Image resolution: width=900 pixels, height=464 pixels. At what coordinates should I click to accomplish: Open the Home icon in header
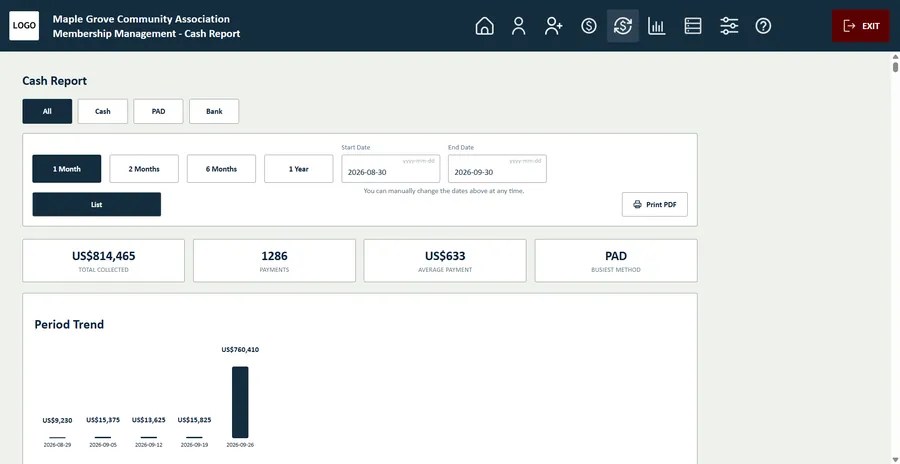pos(484,26)
